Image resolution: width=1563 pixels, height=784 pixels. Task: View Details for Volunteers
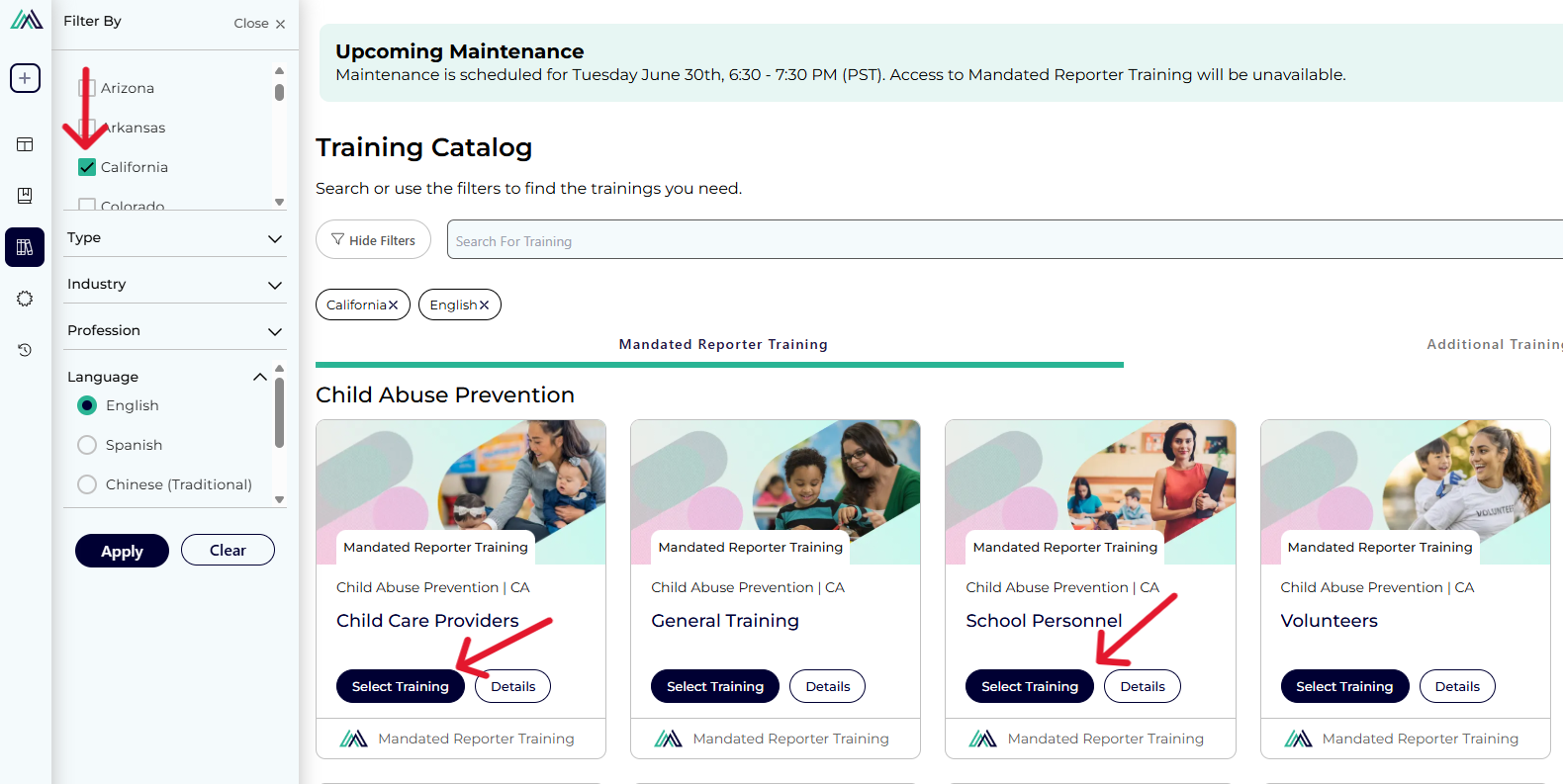pos(1457,686)
